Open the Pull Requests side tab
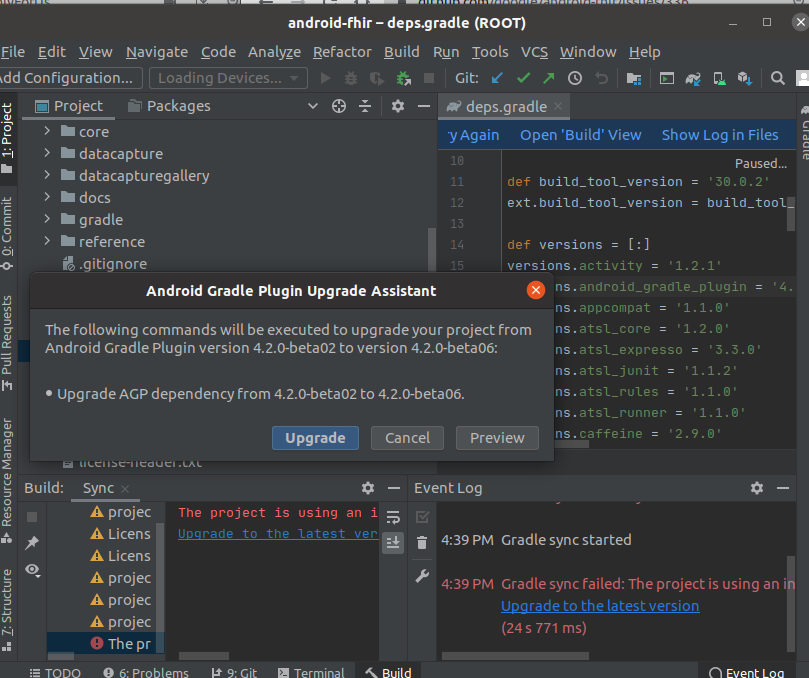Screen dimensions: 809x678 click(7, 343)
